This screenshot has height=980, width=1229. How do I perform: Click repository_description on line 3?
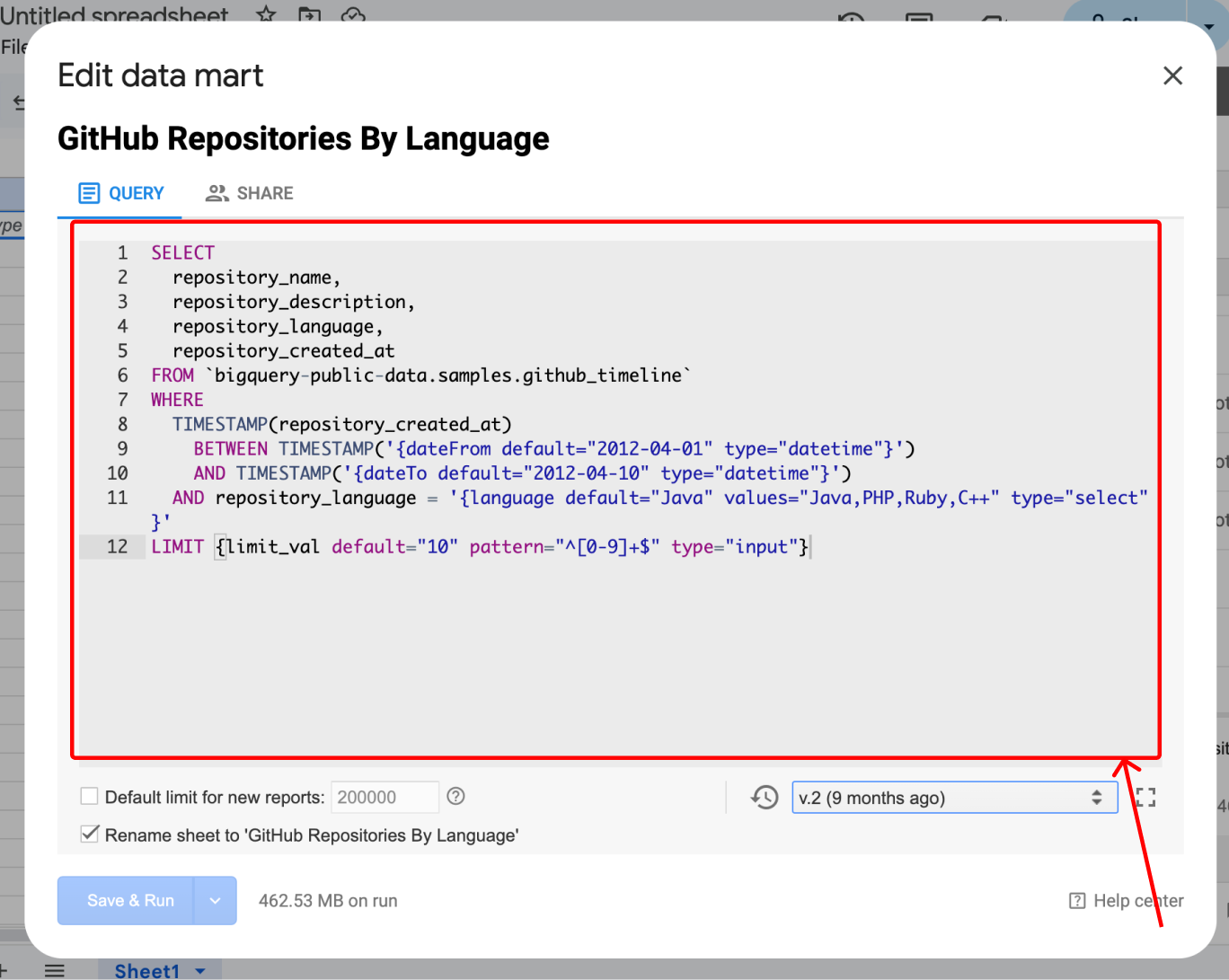(289, 302)
